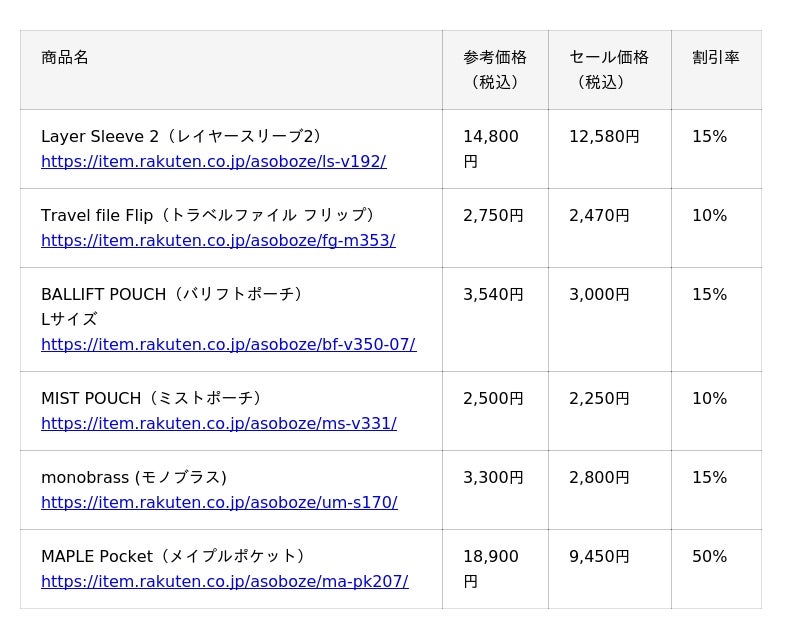
Task: Select the 3,540円 reference price cell
Action: tap(495, 320)
